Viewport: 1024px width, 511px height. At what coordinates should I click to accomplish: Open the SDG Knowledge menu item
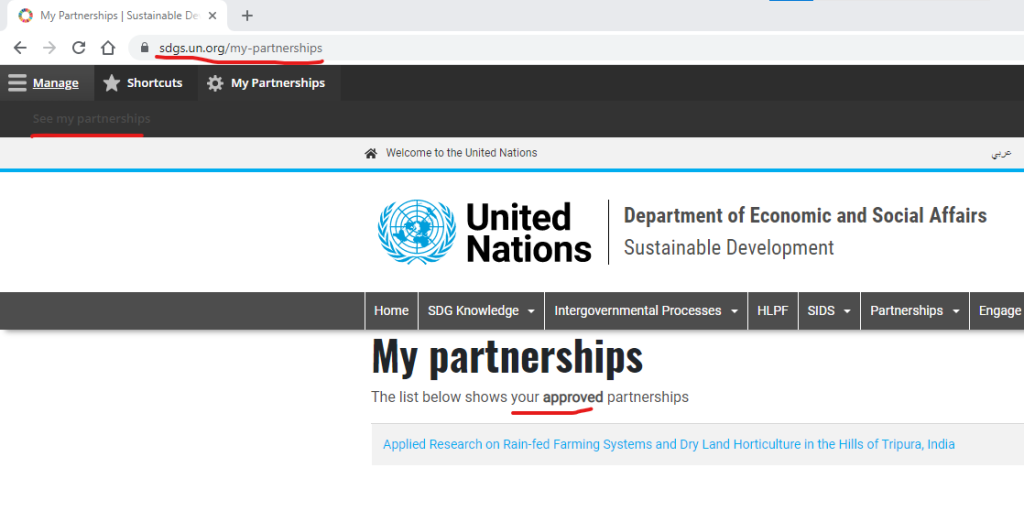click(x=473, y=311)
